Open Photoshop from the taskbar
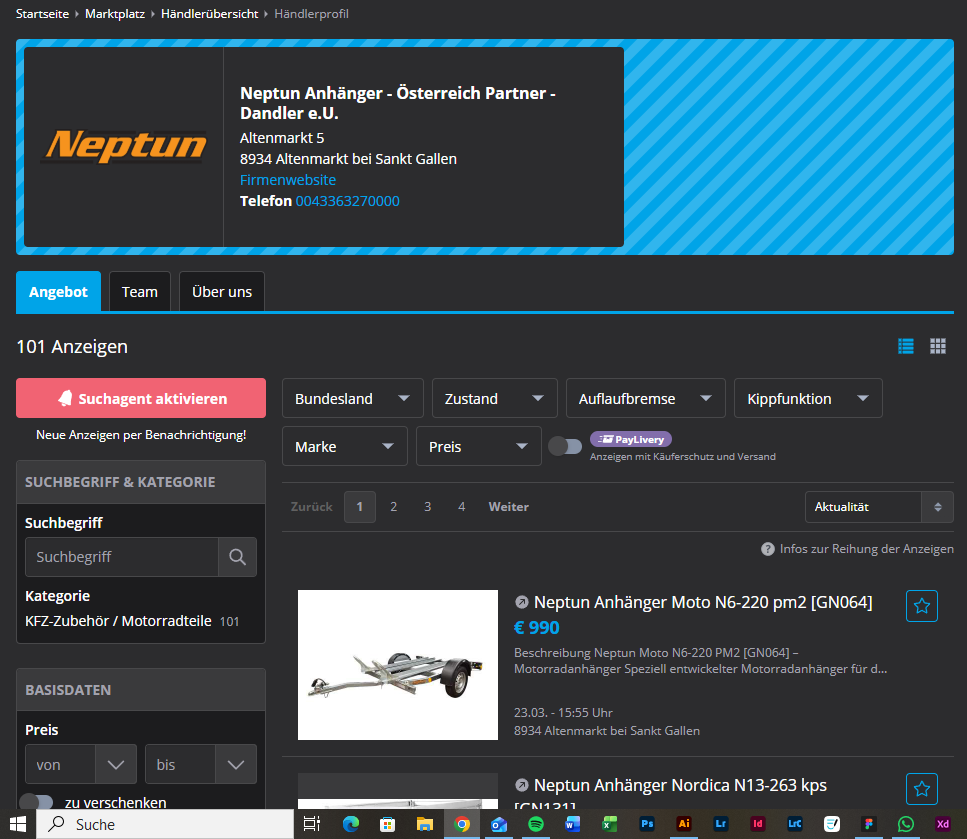 click(x=647, y=824)
